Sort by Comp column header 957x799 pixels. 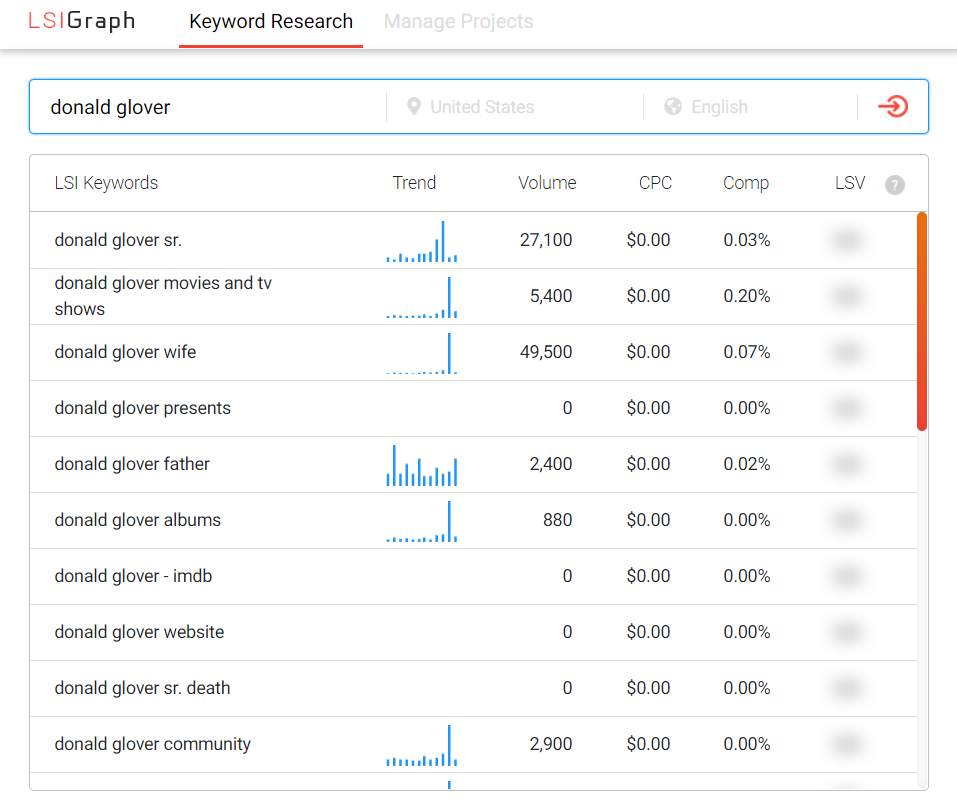point(746,183)
